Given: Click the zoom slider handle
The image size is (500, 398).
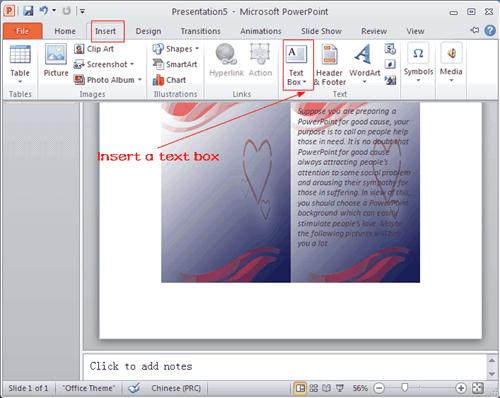Looking at the screenshot, I should click(x=405, y=388).
